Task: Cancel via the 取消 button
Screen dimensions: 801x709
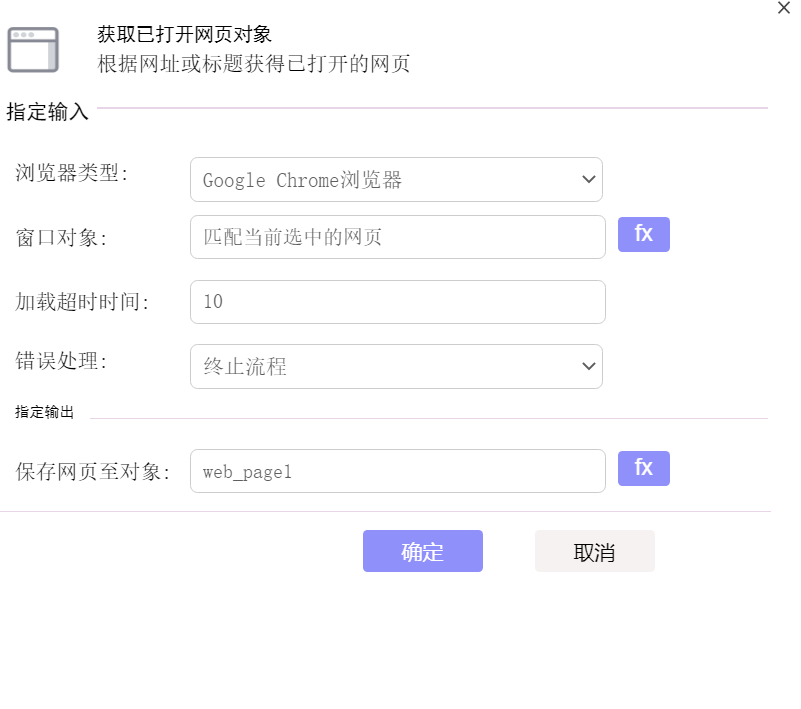Action: [x=595, y=551]
